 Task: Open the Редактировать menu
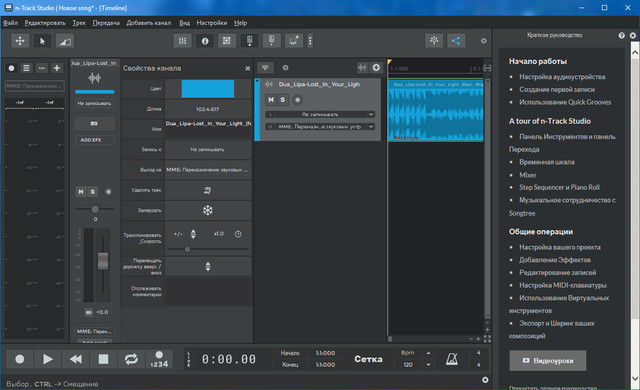pos(45,23)
